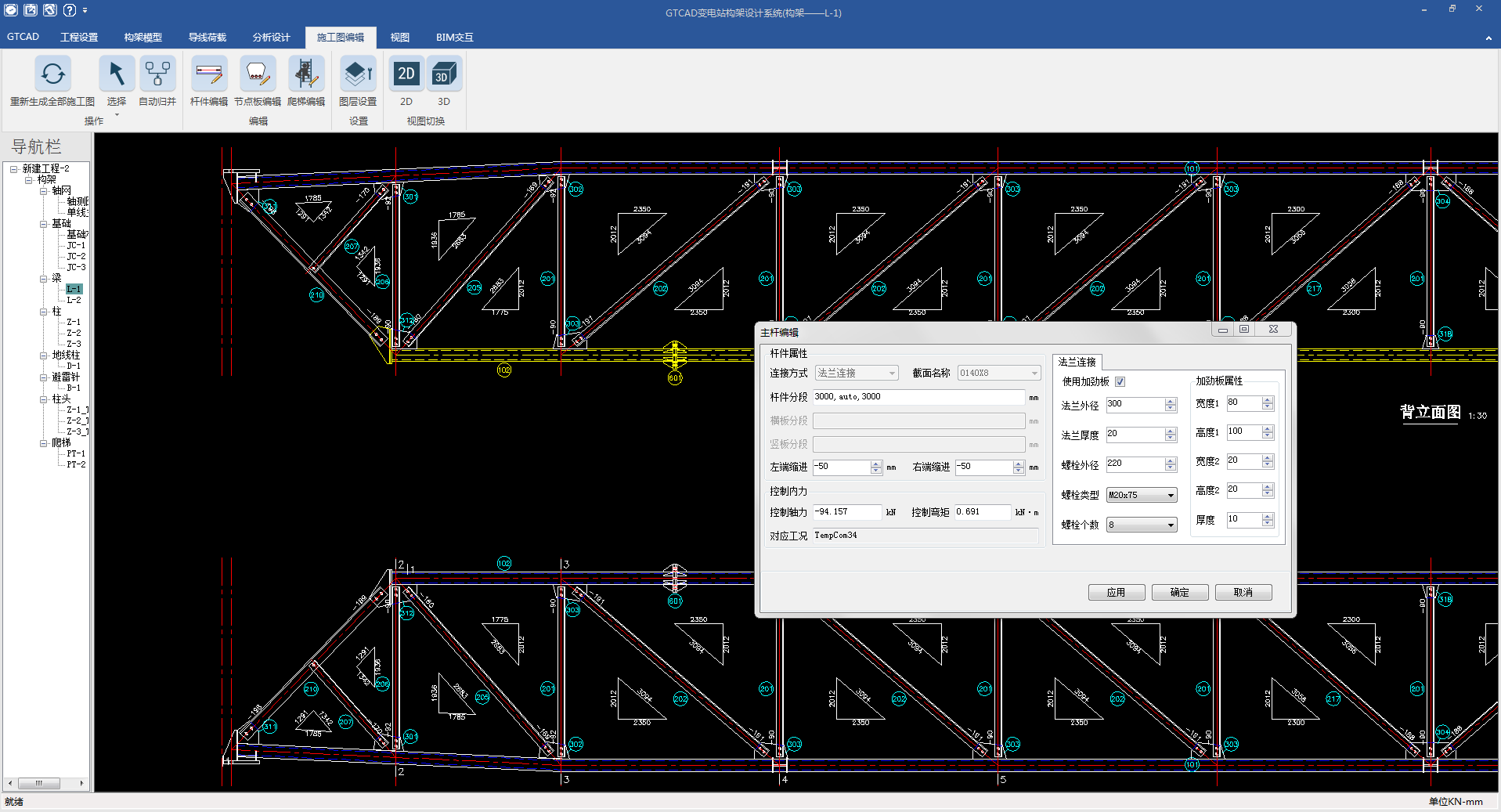Click the 杆件分段 input field
The width and height of the screenshot is (1501, 812).
point(918,397)
